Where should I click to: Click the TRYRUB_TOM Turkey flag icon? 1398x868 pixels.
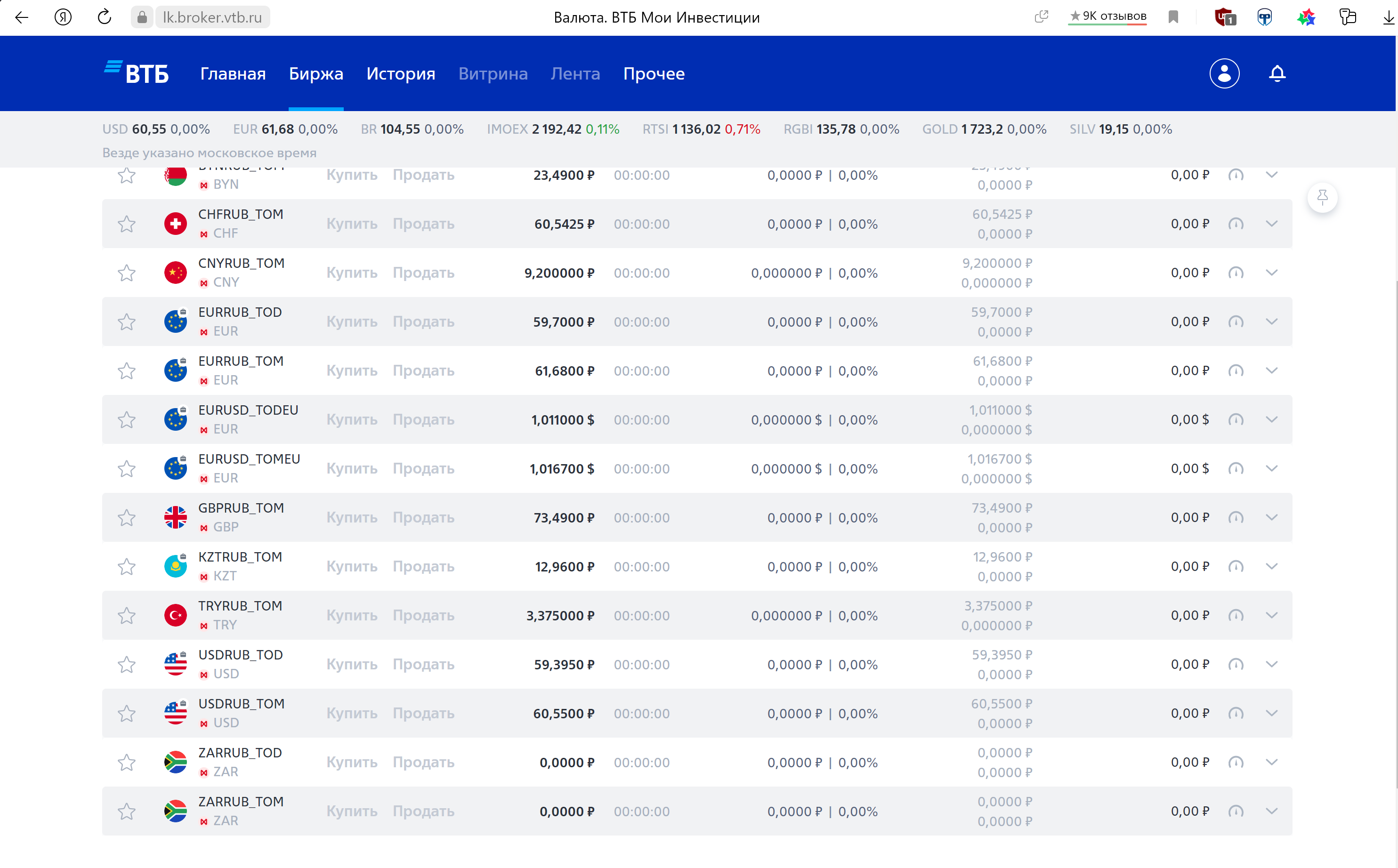[175, 615]
